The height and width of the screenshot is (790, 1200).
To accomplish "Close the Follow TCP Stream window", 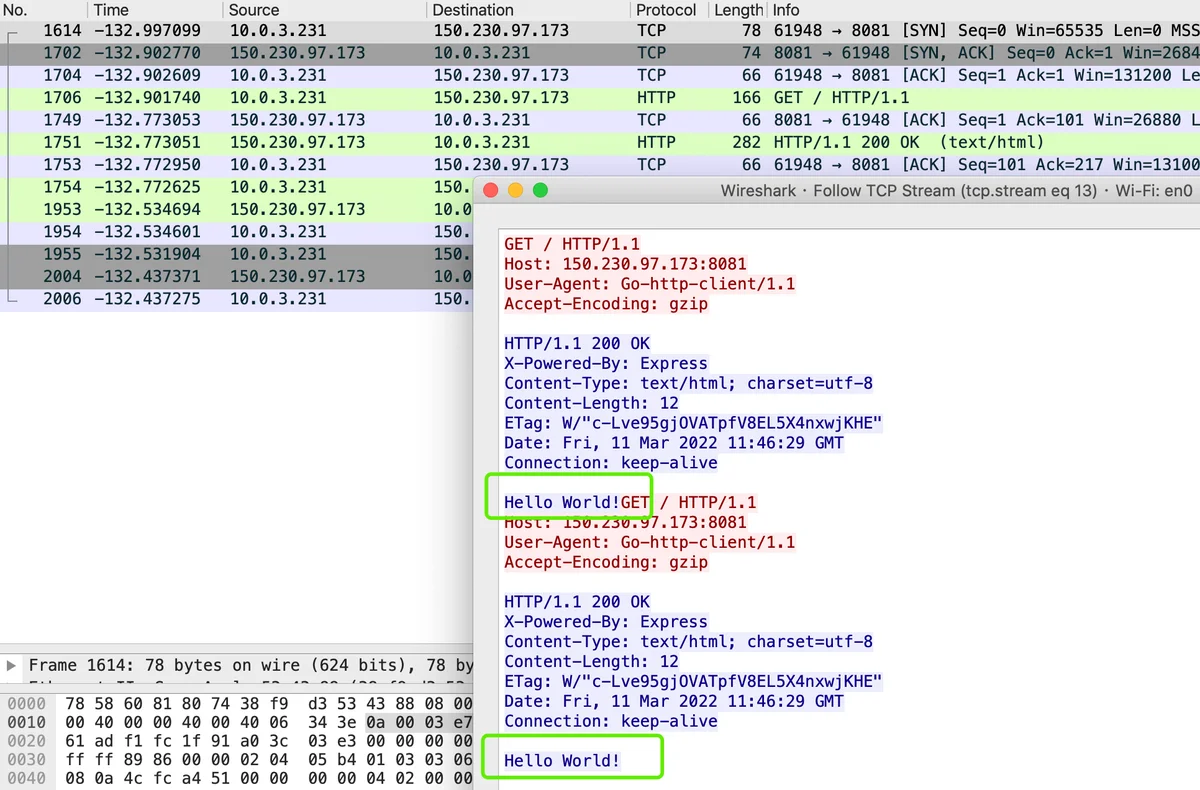I will tap(491, 190).
